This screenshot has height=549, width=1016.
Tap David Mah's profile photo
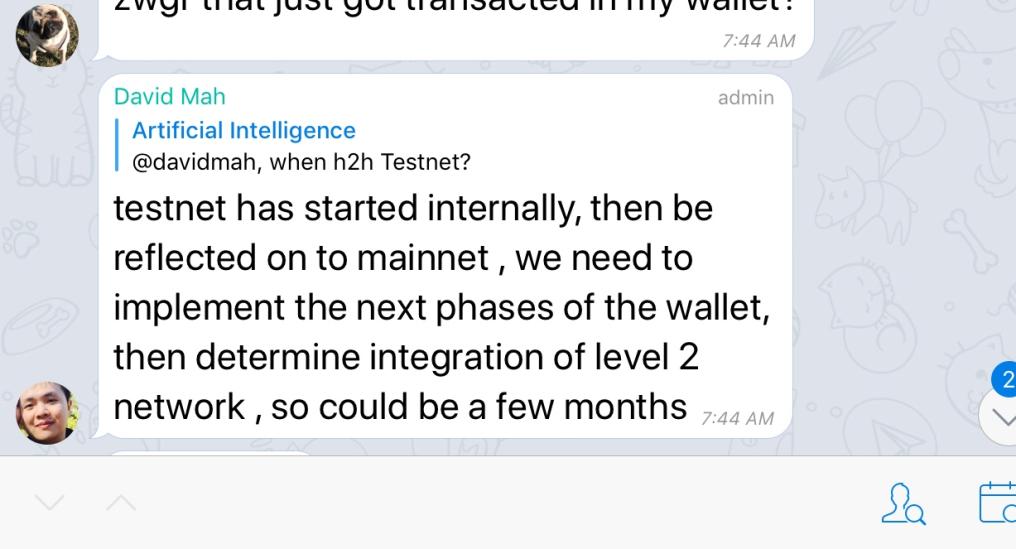click(47, 412)
